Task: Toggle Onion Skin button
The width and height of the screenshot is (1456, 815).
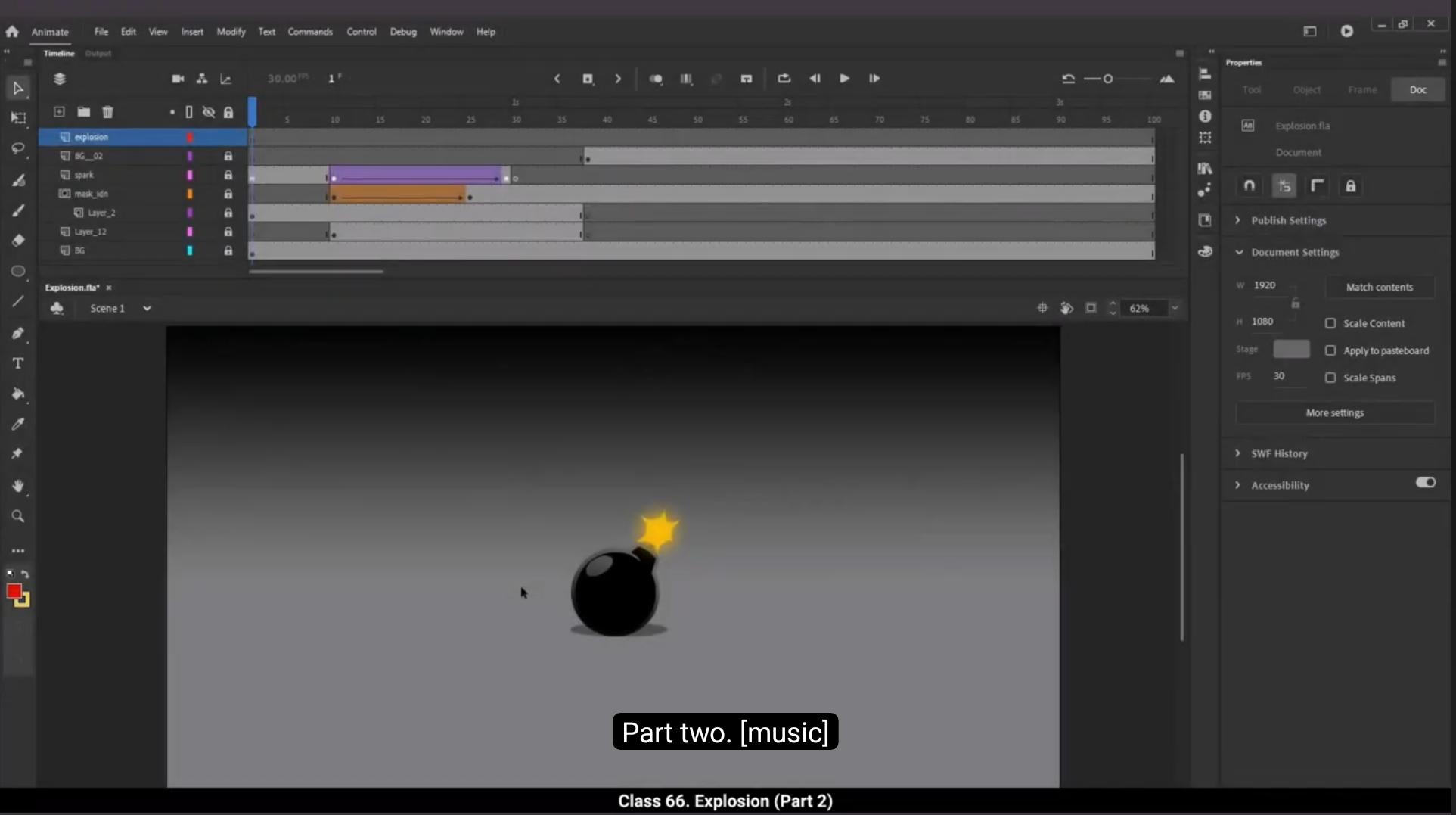Action: (x=656, y=79)
